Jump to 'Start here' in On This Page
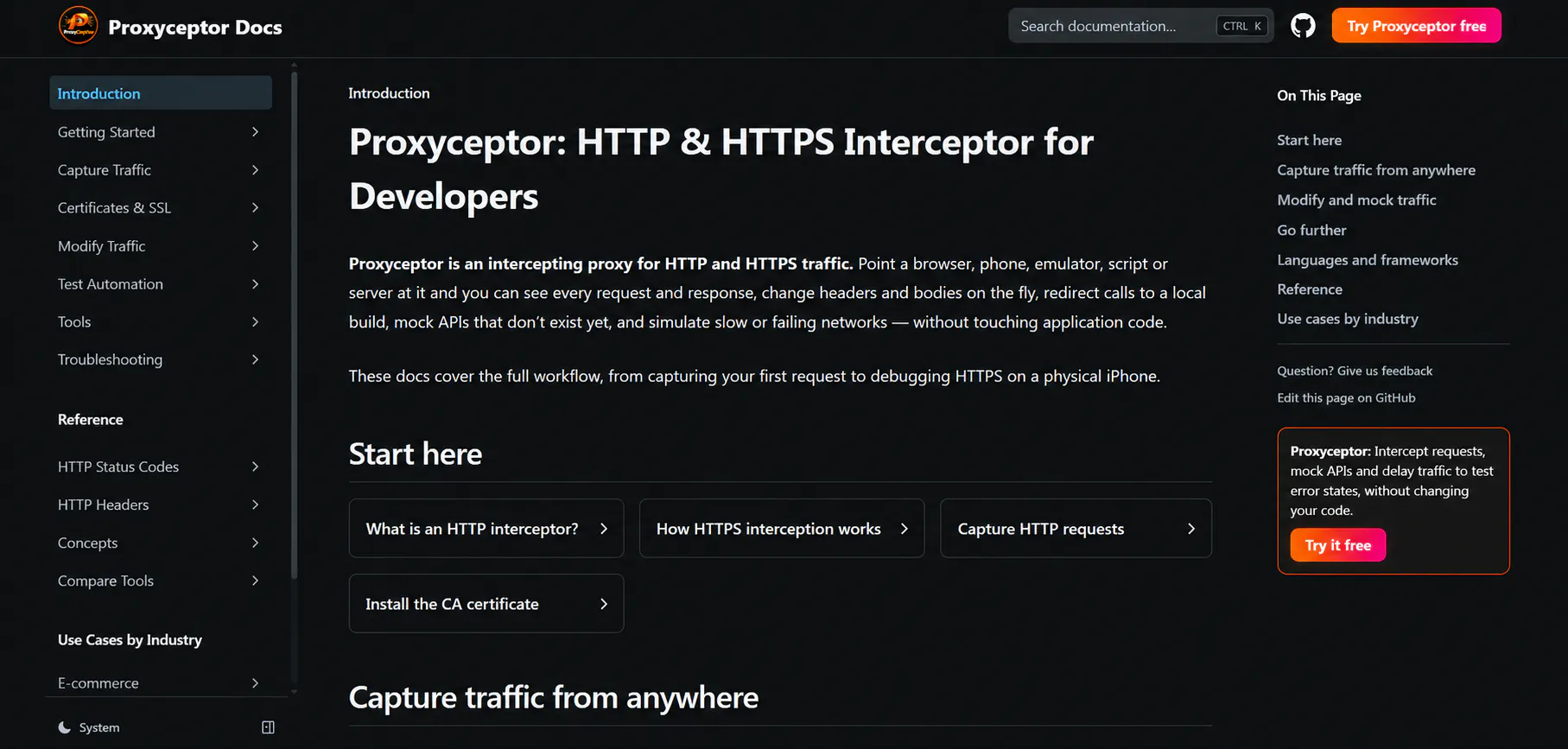The width and height of the screenshot is (1568, 749). click(1310, 140)
